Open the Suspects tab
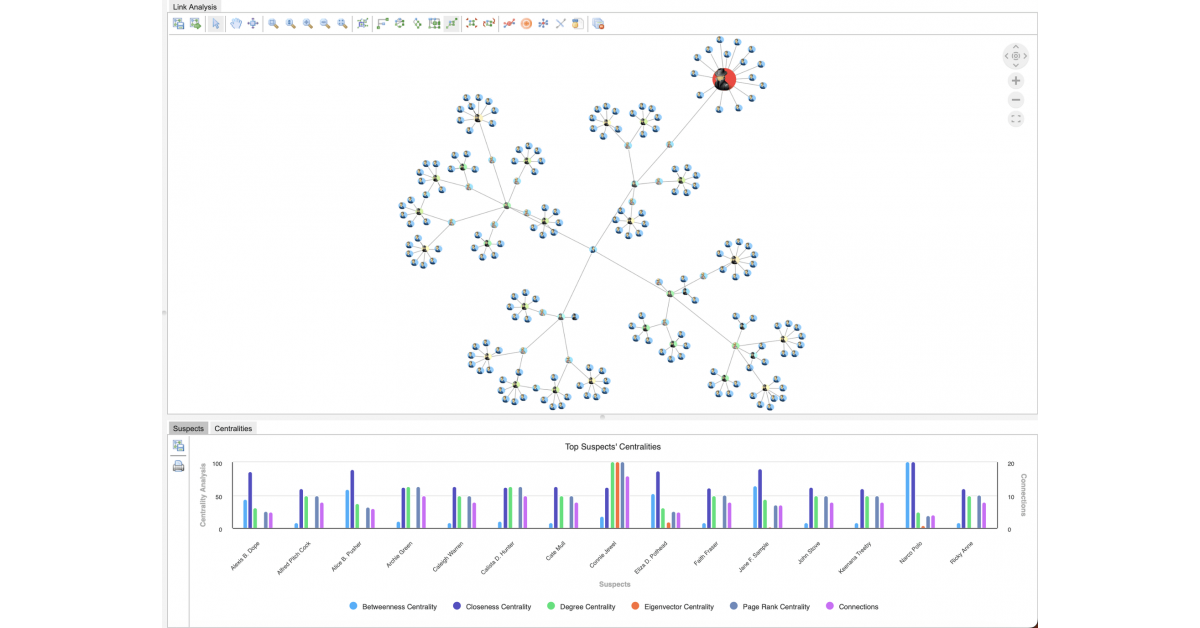The width and height of the screenshot is (1200, 628). [188, 428]
